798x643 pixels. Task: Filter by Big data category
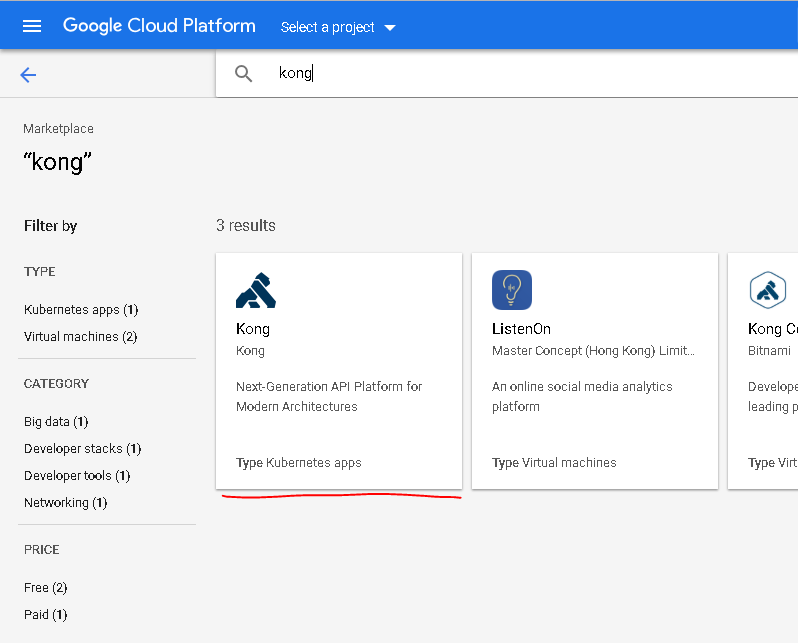[x=56, y=422]
